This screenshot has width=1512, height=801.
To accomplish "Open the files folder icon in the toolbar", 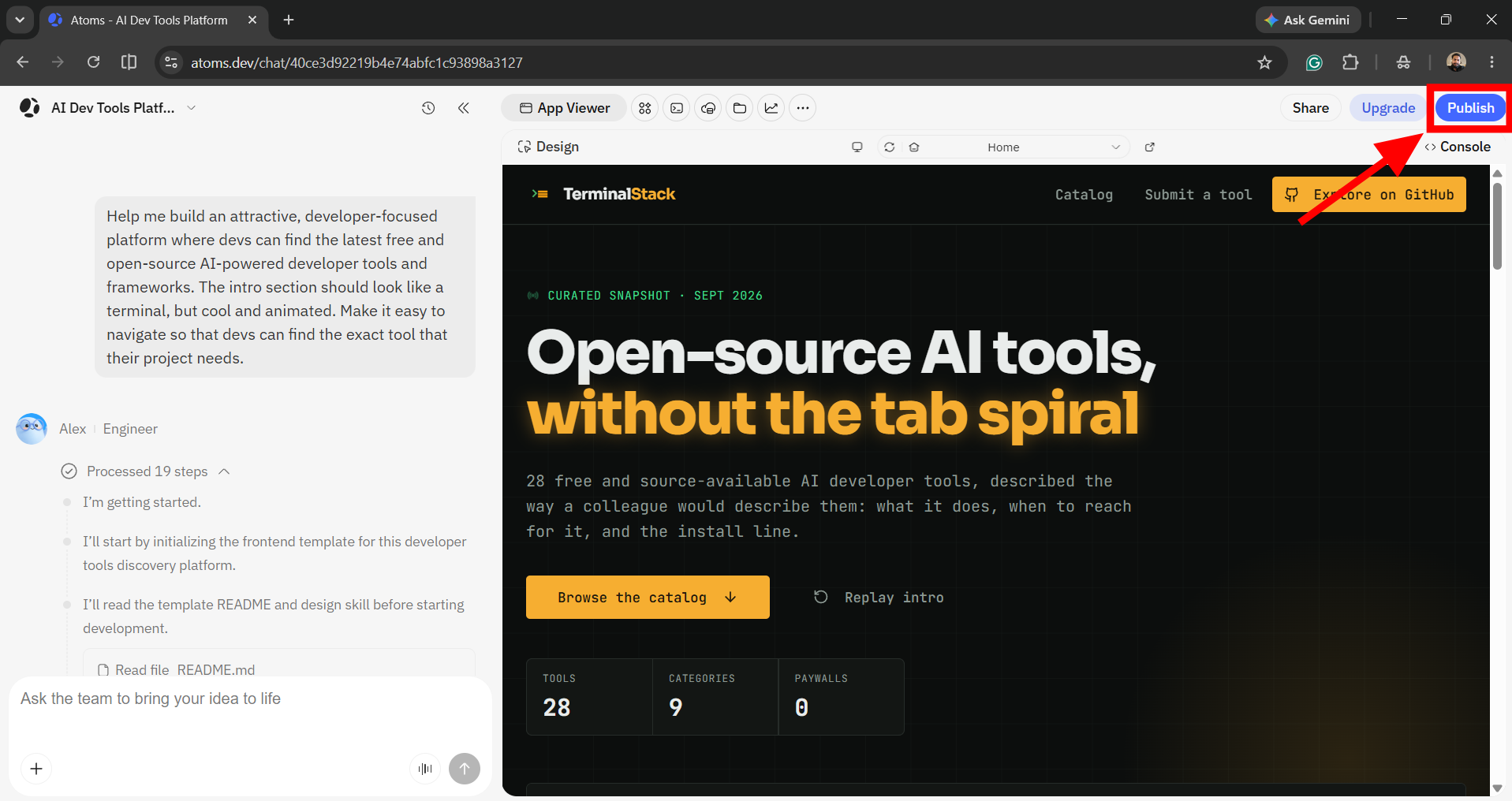I will (740, 108).
